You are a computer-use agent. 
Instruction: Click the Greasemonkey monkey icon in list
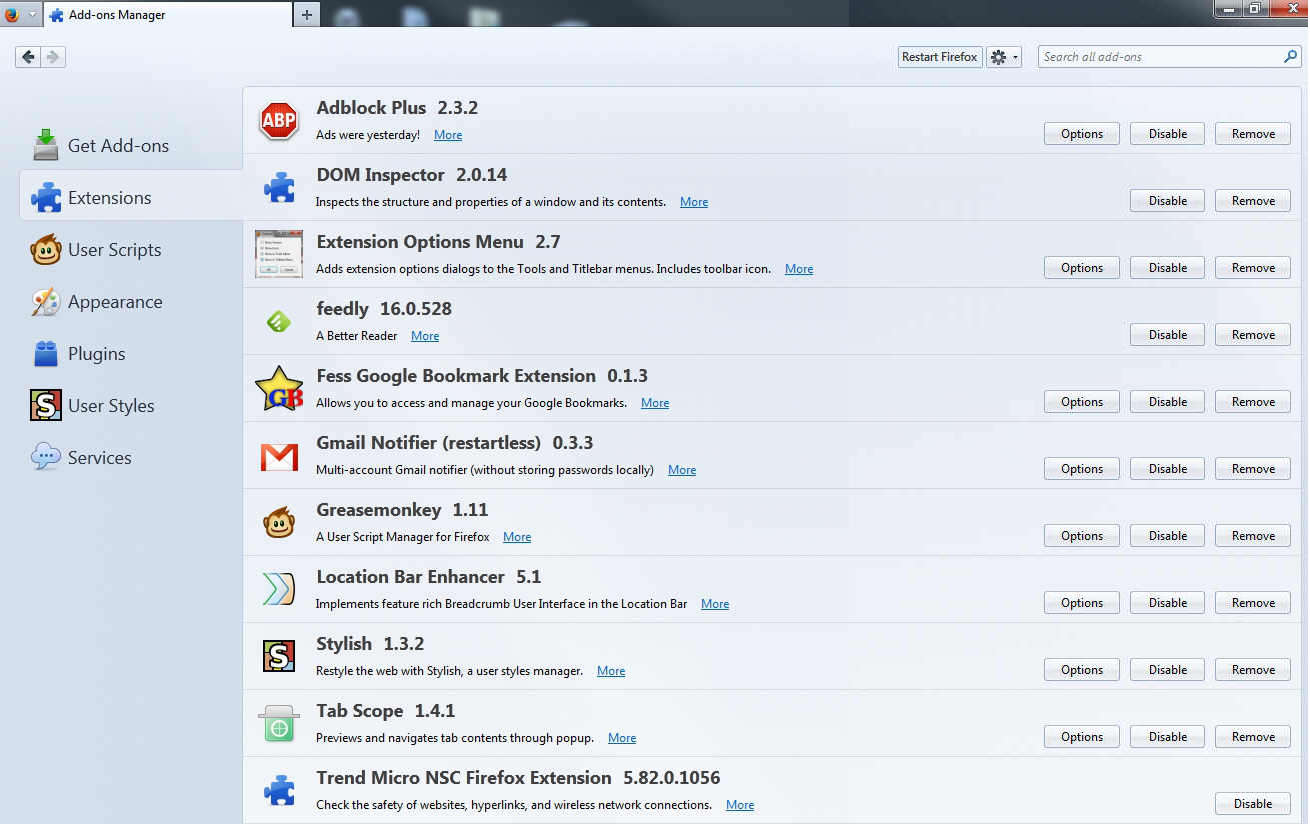(279, 522)
